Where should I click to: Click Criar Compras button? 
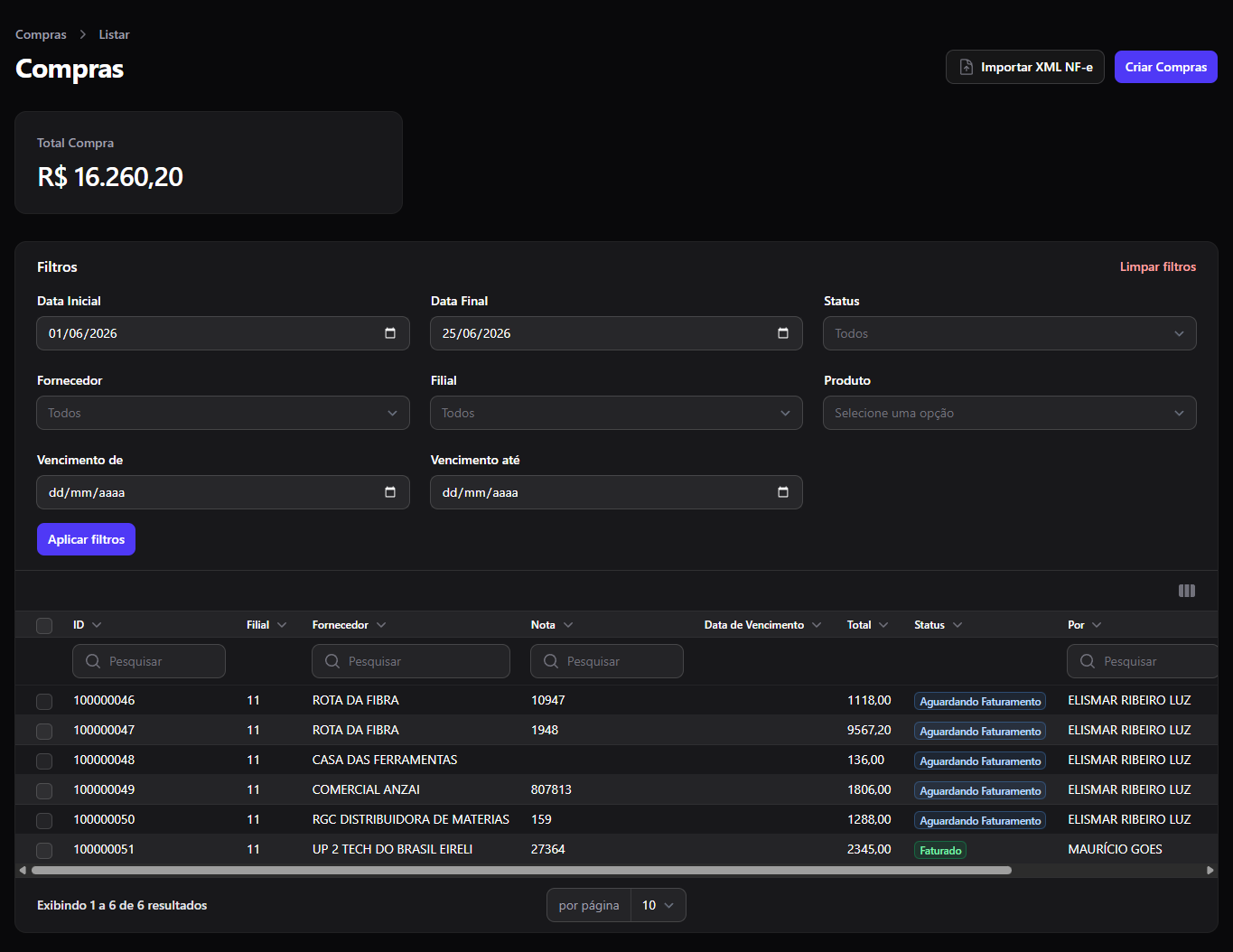coord(1166,67)
